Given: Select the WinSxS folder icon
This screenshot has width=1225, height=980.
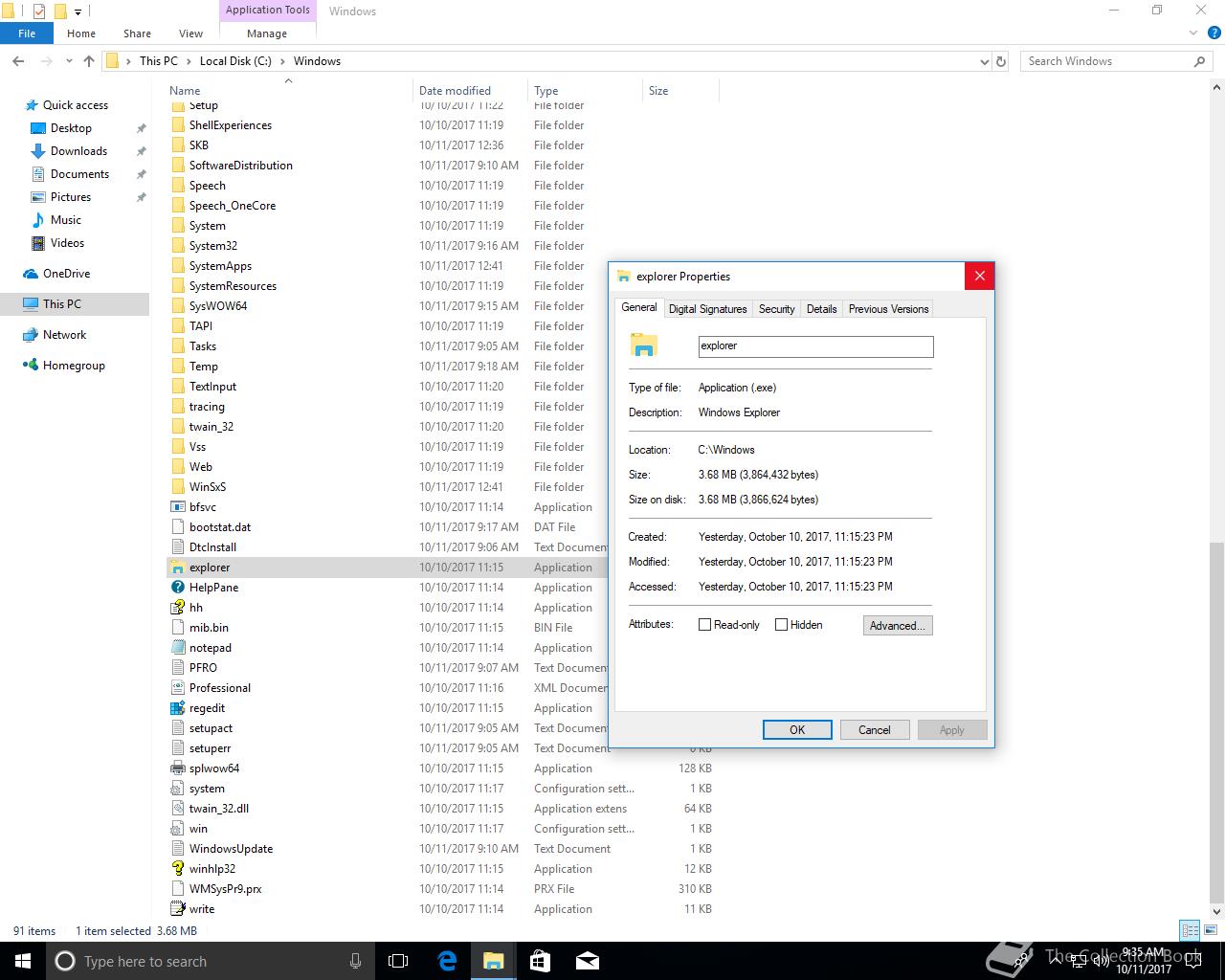Looking at the screenshot, I should (178, 487).
